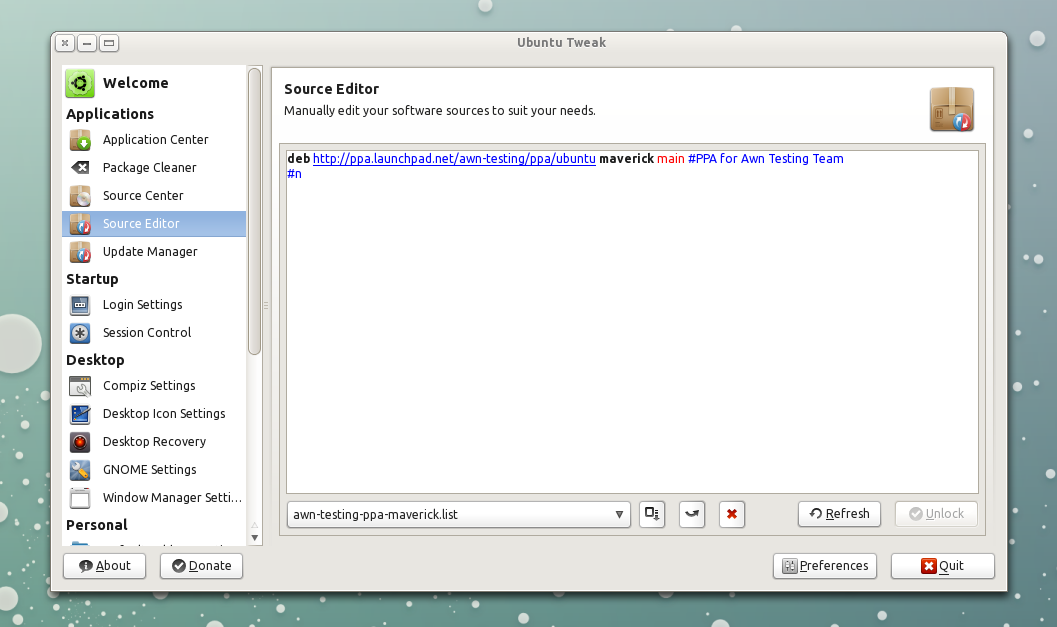Select the Source Editor entry
Image resolution: width=1057 pixels, height=627 pixels.
click(x=154, y=223)
